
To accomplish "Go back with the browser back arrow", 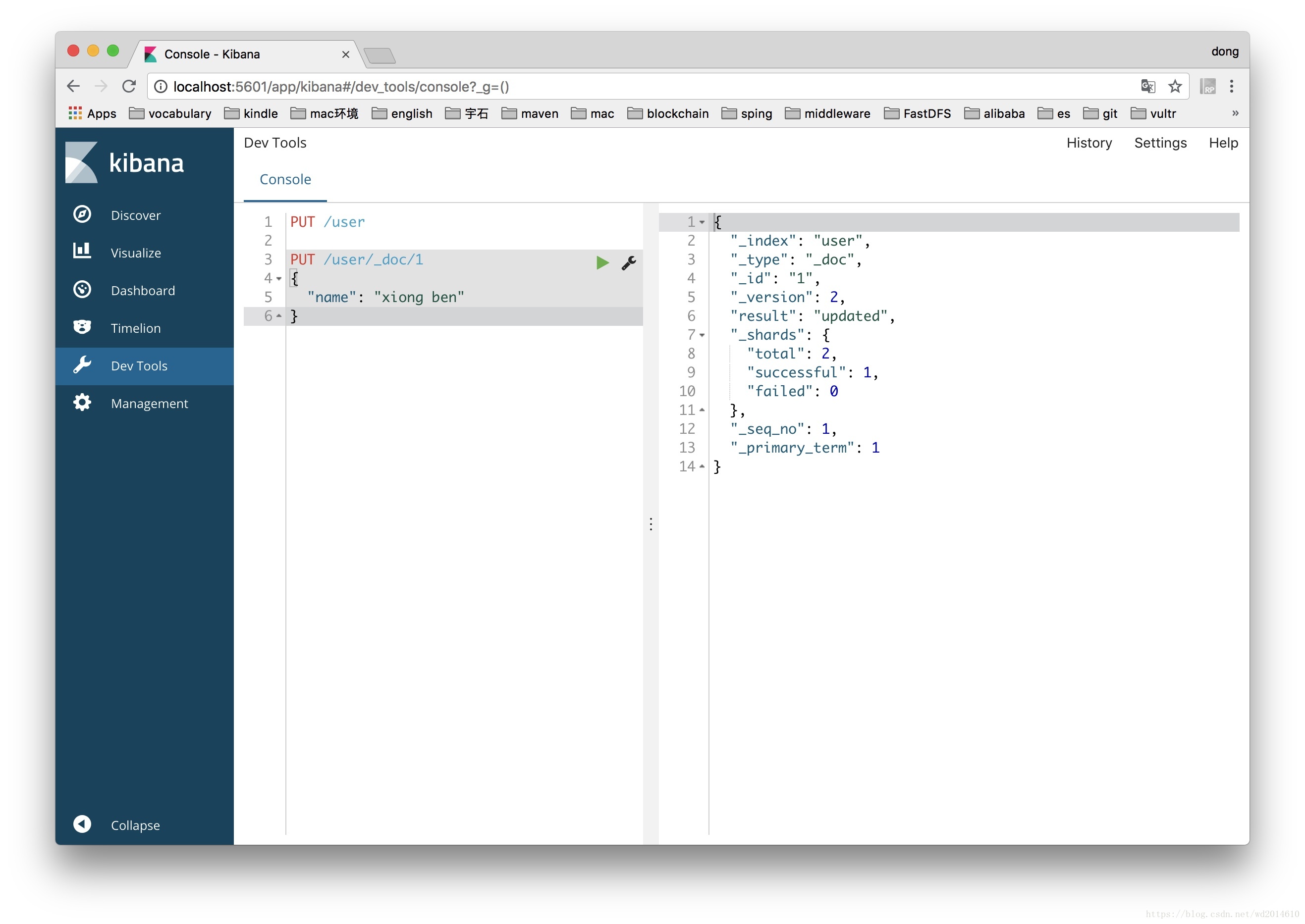I will click(x=73, y=86).
